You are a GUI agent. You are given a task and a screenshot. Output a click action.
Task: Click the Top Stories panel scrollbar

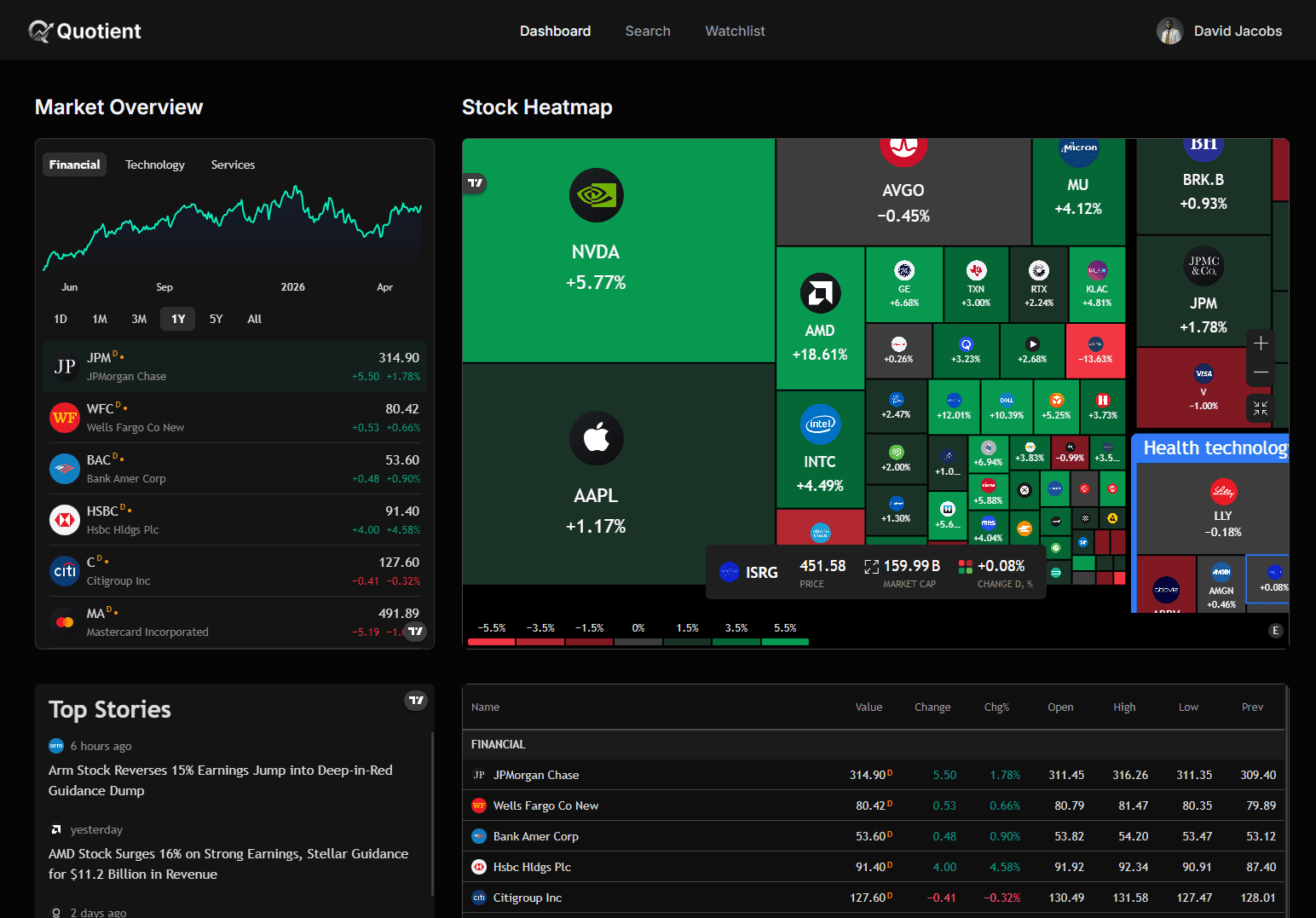point(432,814)
